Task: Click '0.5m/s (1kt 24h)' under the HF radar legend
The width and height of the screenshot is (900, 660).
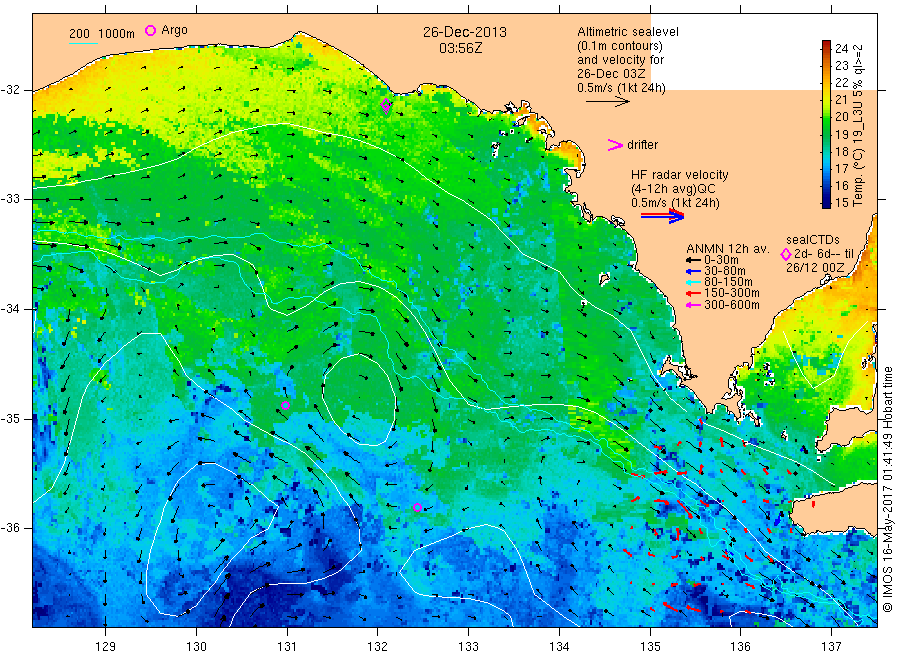Action: (x=676, y=203)
